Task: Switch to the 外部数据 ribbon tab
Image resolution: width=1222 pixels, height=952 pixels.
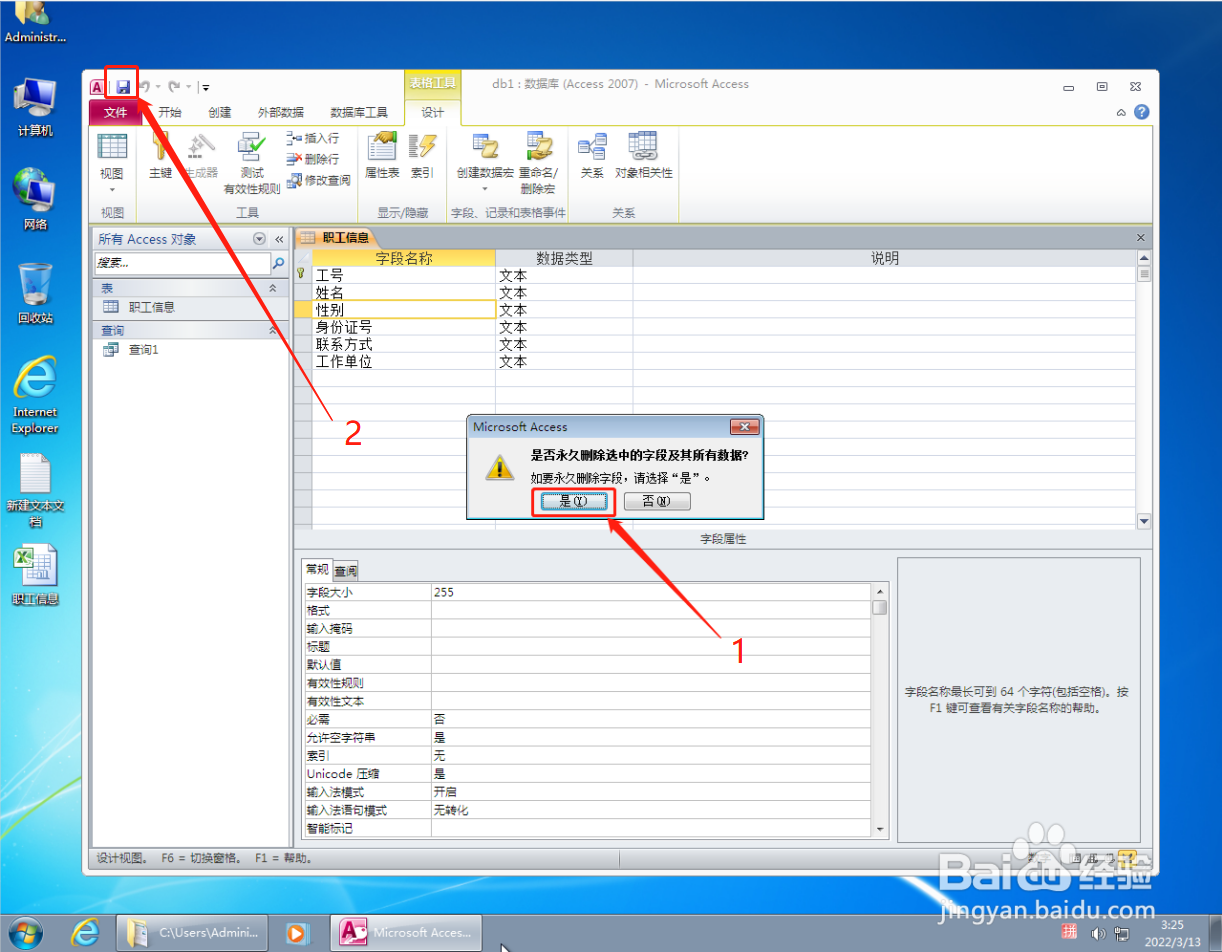Action: click(281, 112)
